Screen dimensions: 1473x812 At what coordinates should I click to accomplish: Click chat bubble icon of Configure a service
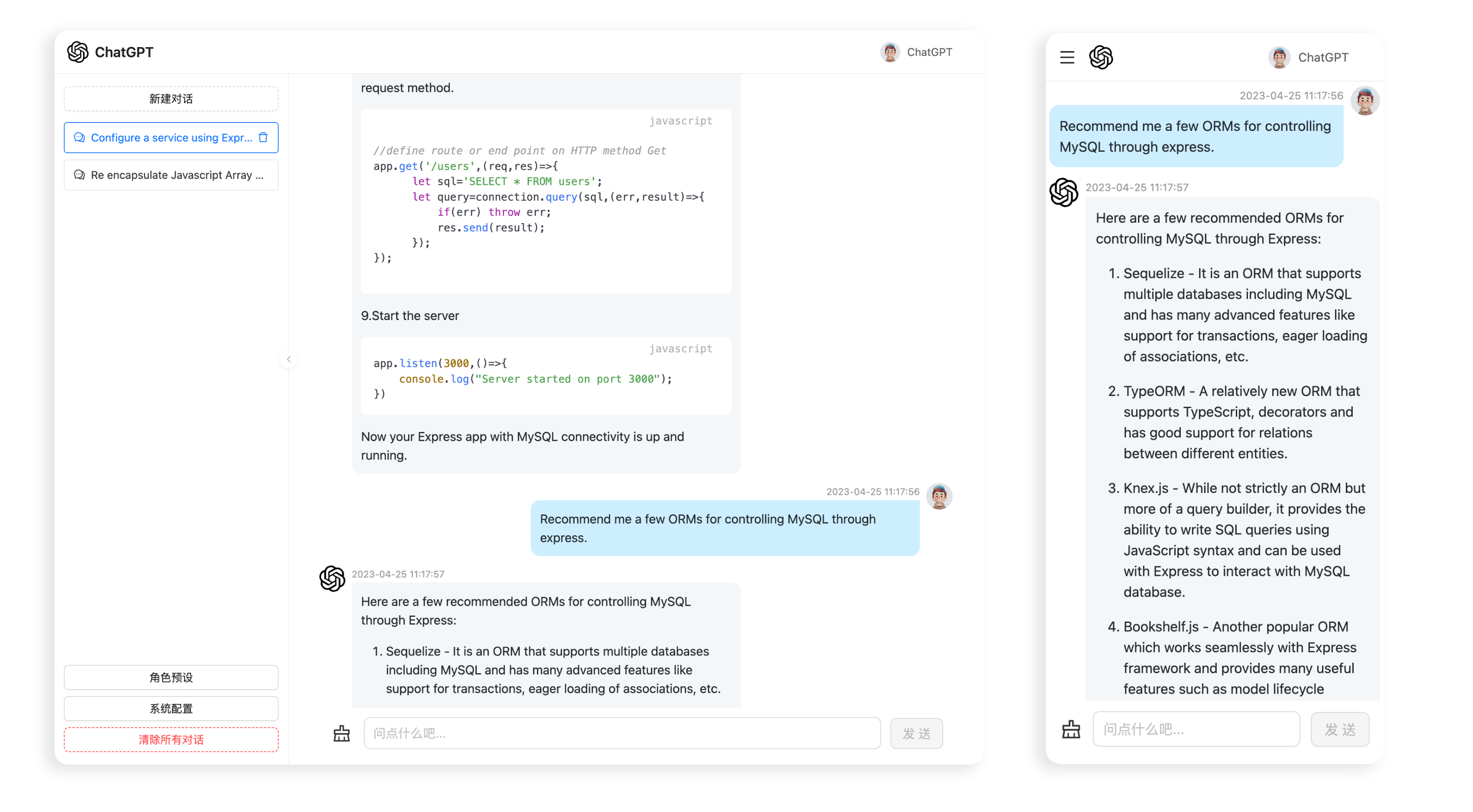click(x=80, y=137)
